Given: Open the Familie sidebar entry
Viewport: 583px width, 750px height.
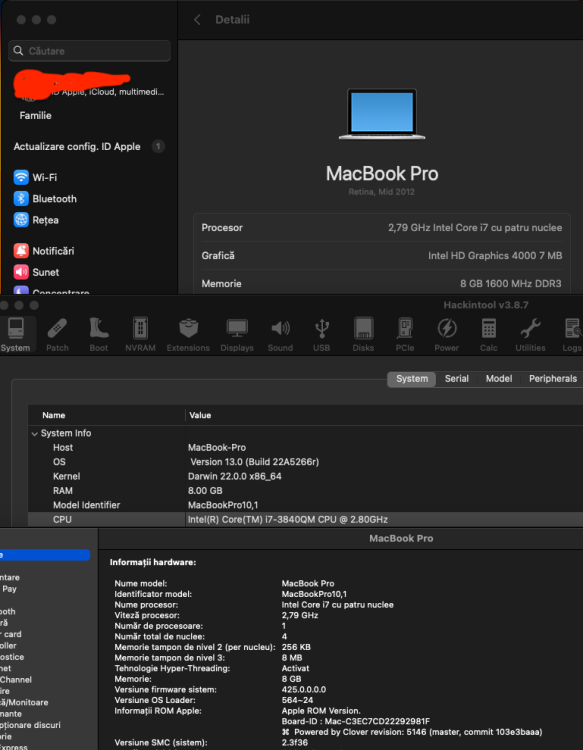Looking at the screenshot, I should 35,115.
